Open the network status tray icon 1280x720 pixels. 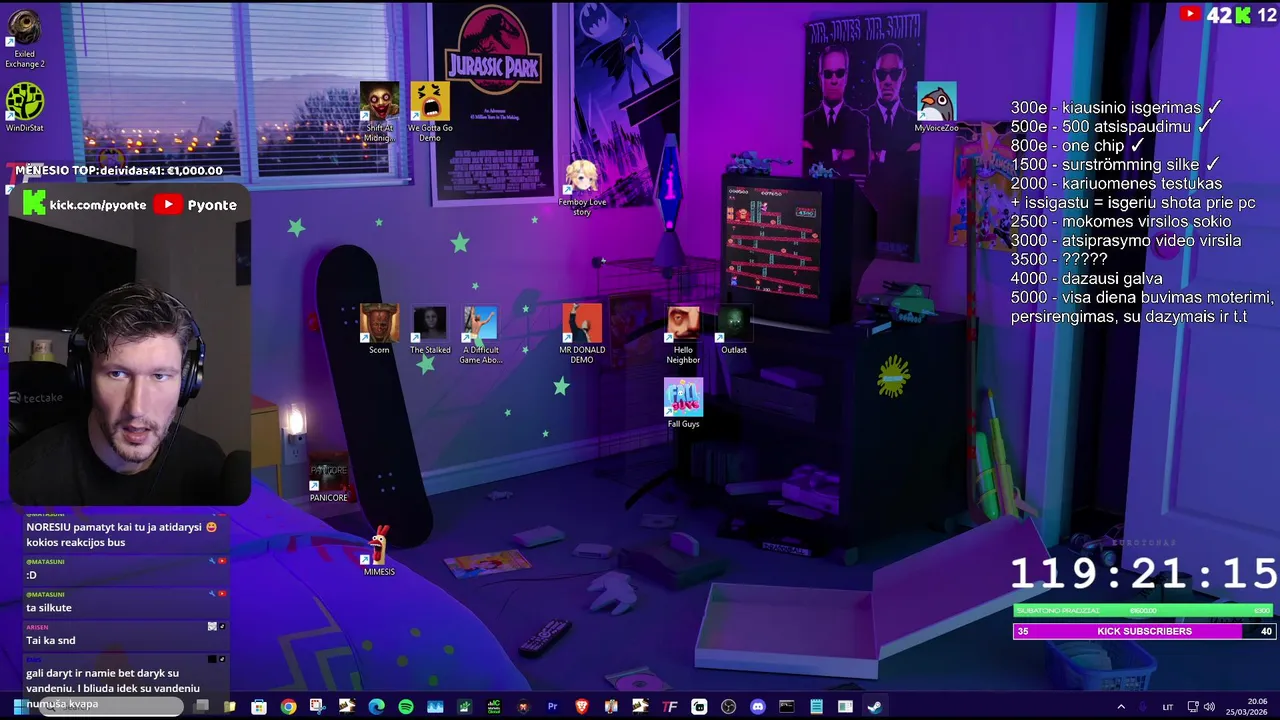pos(1194,707)
